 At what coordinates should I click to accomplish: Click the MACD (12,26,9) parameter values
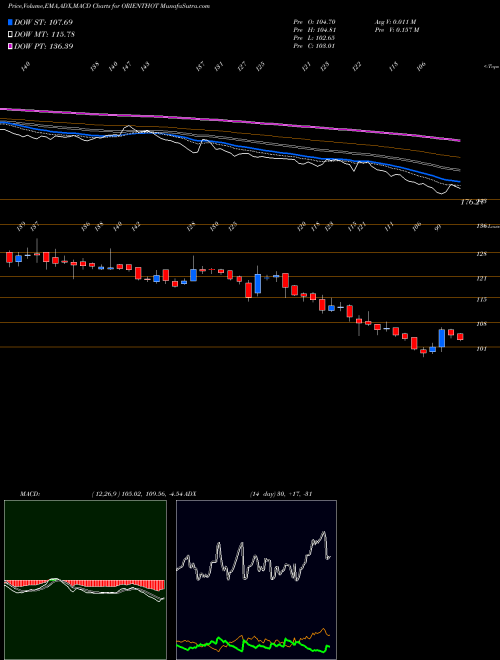click(x=137, y=494)
